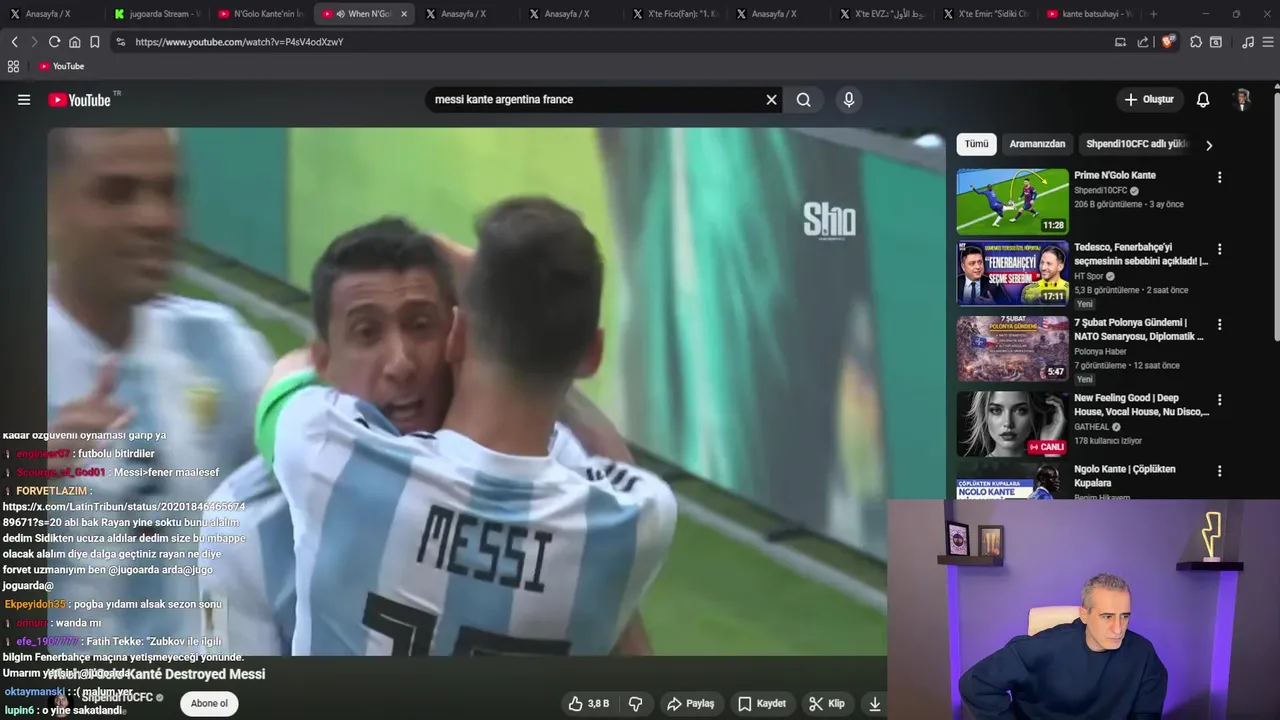Create a clip with Klip button
The image size is (1280, 720).
click(827, 704)
